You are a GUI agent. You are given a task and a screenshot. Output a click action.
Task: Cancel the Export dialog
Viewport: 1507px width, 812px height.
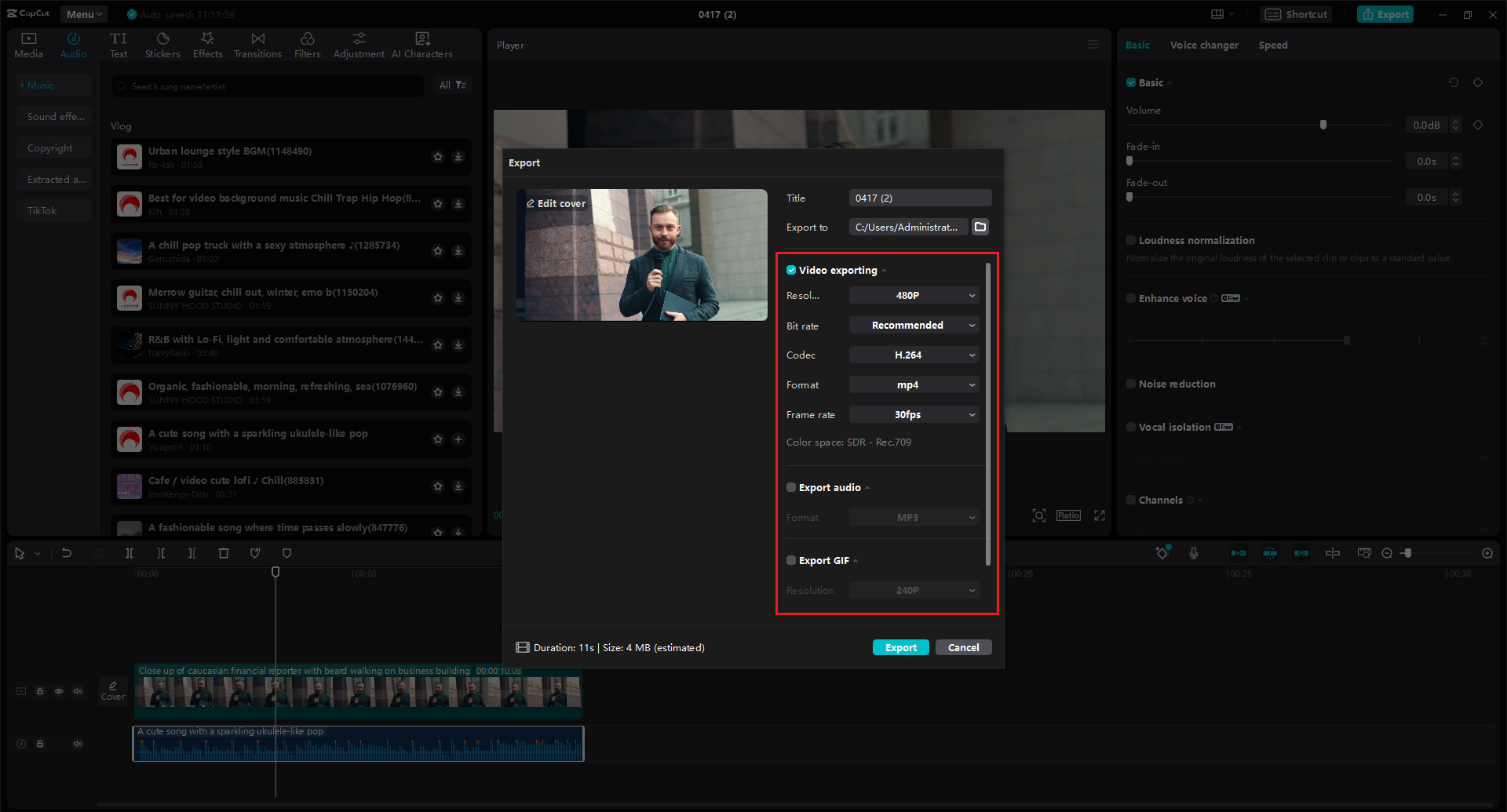click(x=964, y=647)
